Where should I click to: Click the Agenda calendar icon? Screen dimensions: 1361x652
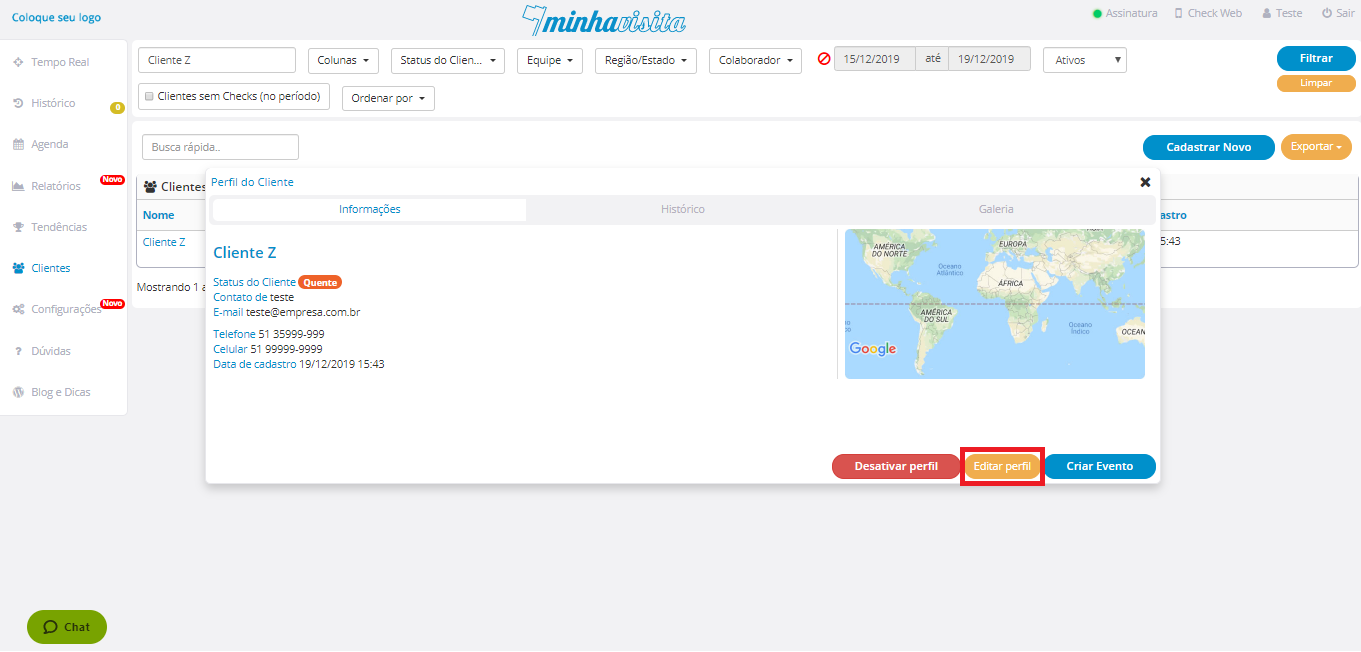[x=18, y=144]
